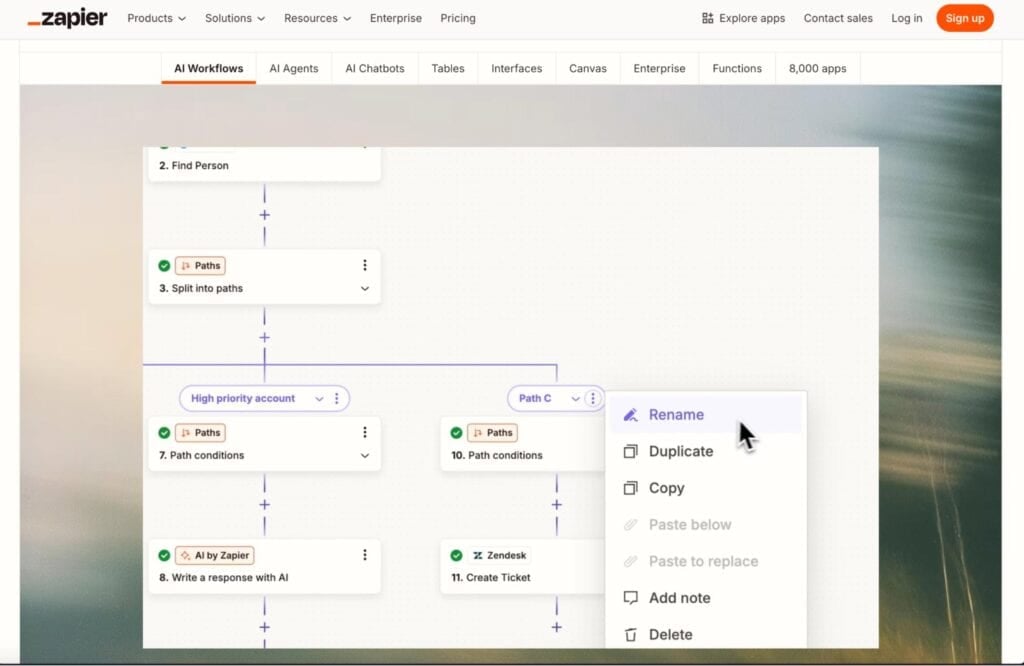Expand the High priority account chevron
The width and height of the screenshot is (1024, 666).
(319, 399)
